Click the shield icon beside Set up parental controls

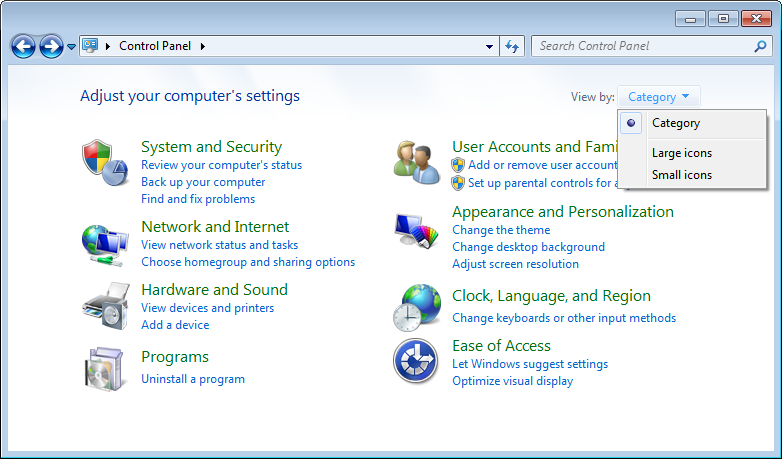pyautogui.click(x=458, y=183)
